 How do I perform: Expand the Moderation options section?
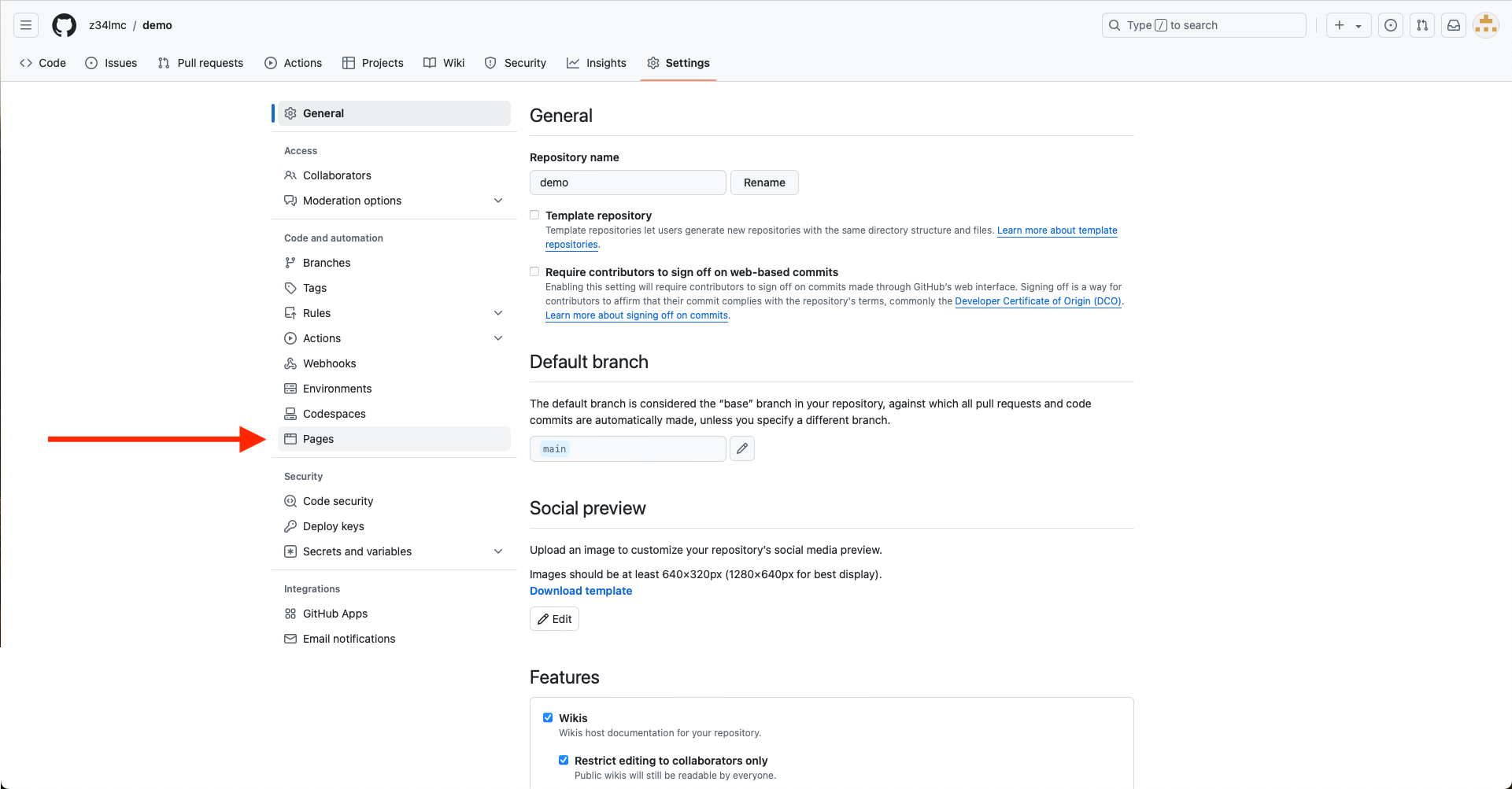tap(497, 201)
